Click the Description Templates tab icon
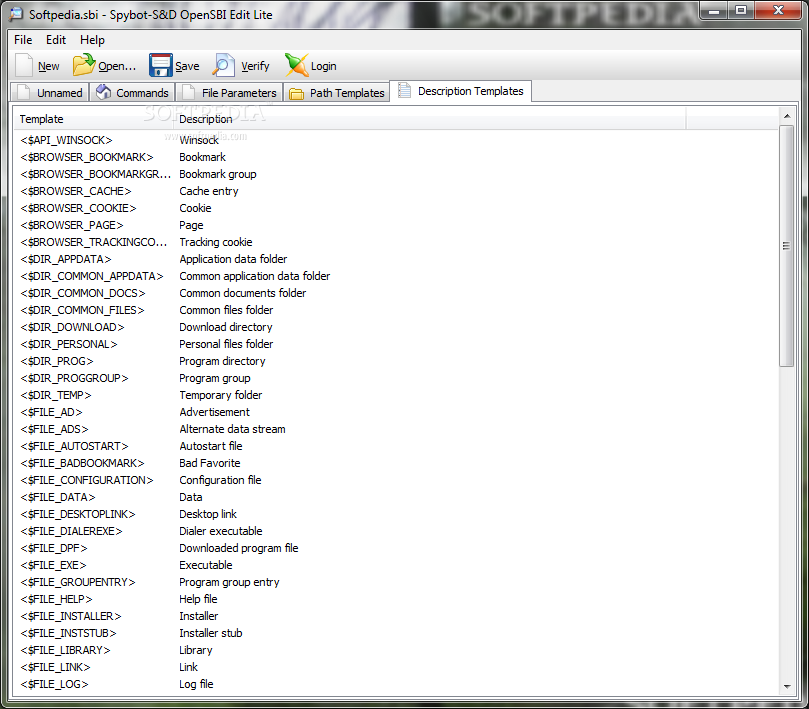Screen dimensions: 809x709 pos(404,91)
